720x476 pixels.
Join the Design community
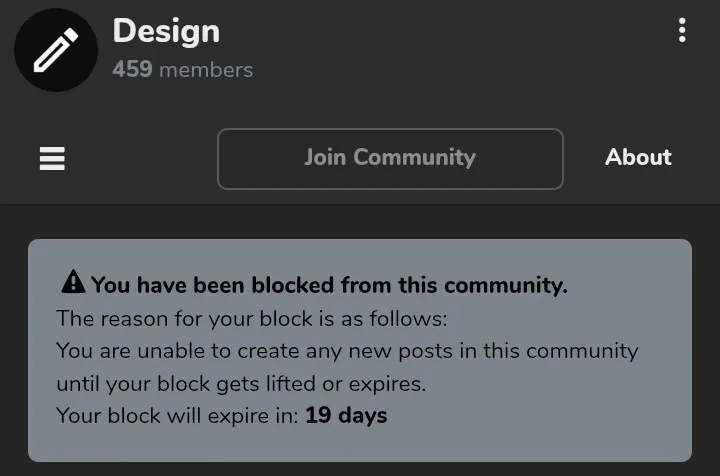pos(390,159)
